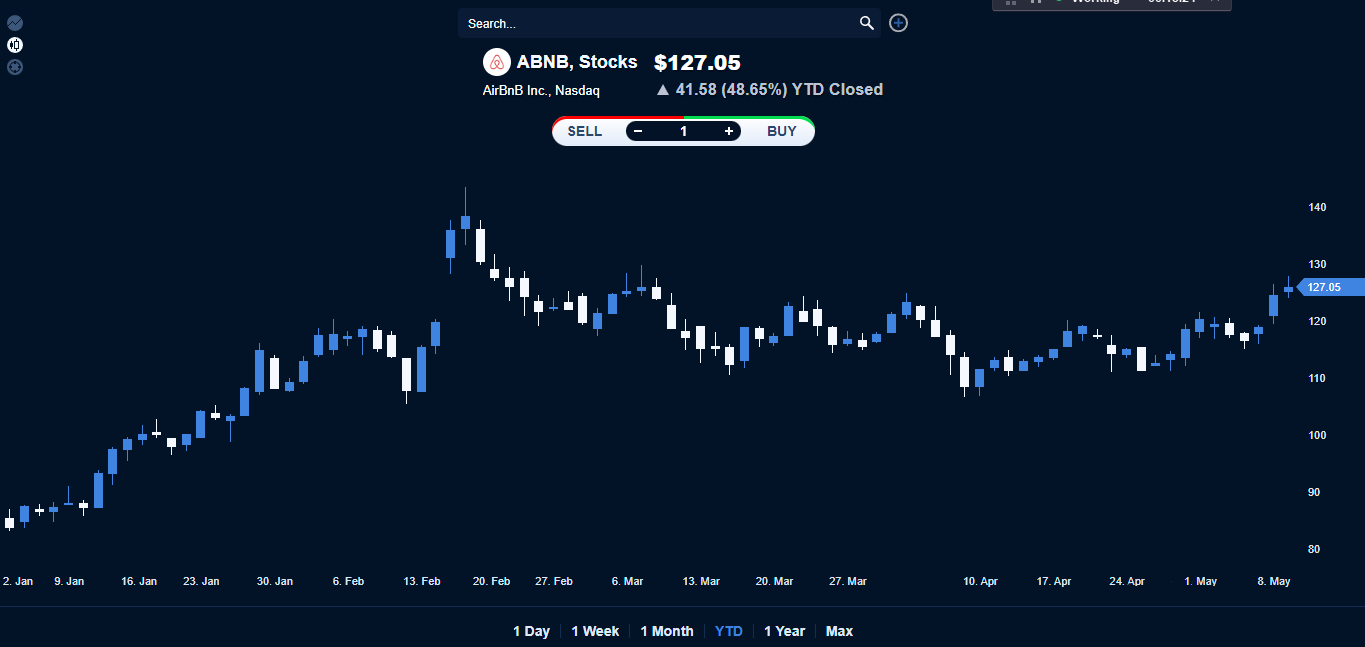Click the plus circle add icon
The height and width of the screenshot is (647, 1365).
899,23
